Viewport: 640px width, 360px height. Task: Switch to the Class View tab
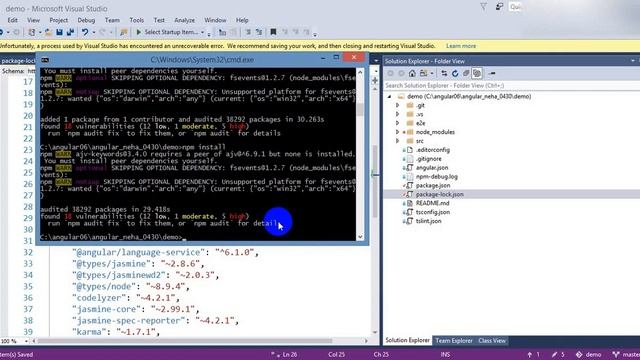pyautogui.click(x=492, y=340)
